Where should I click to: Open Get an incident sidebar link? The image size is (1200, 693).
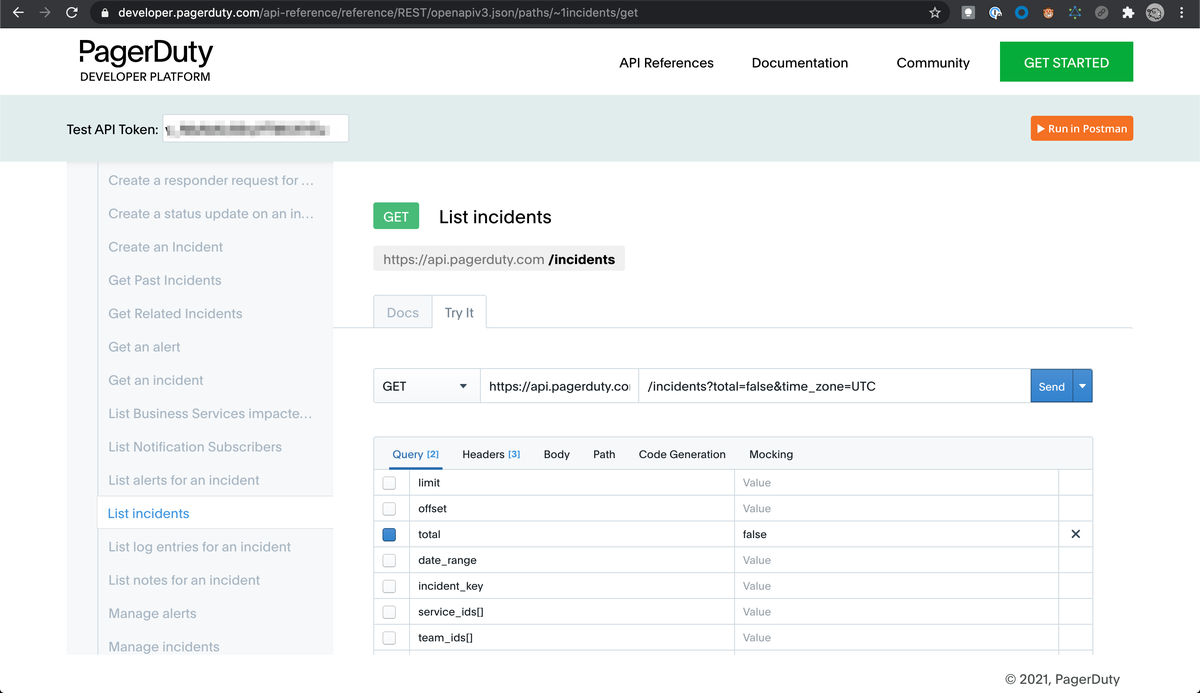pos(156,380)
